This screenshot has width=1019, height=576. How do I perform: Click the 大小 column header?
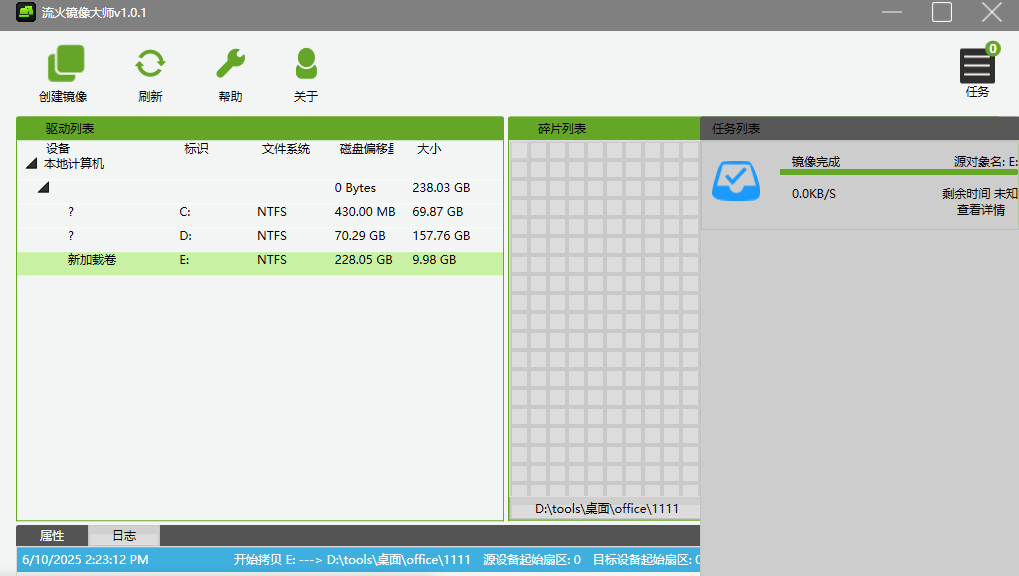429,149
